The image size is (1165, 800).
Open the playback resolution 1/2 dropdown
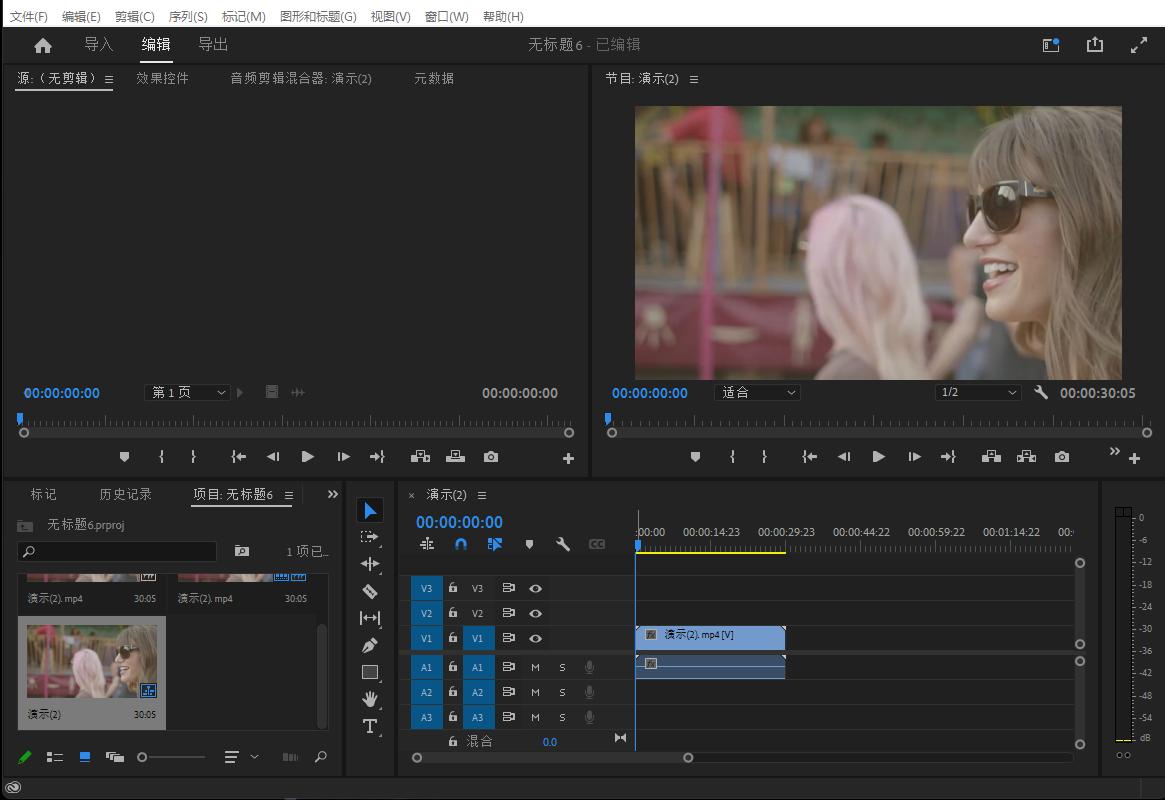[977, 393]
